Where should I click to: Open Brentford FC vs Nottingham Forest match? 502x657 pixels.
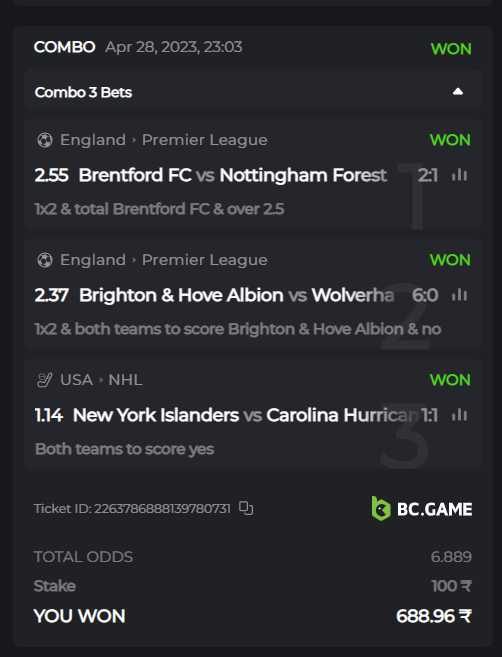tap(233, 175)
